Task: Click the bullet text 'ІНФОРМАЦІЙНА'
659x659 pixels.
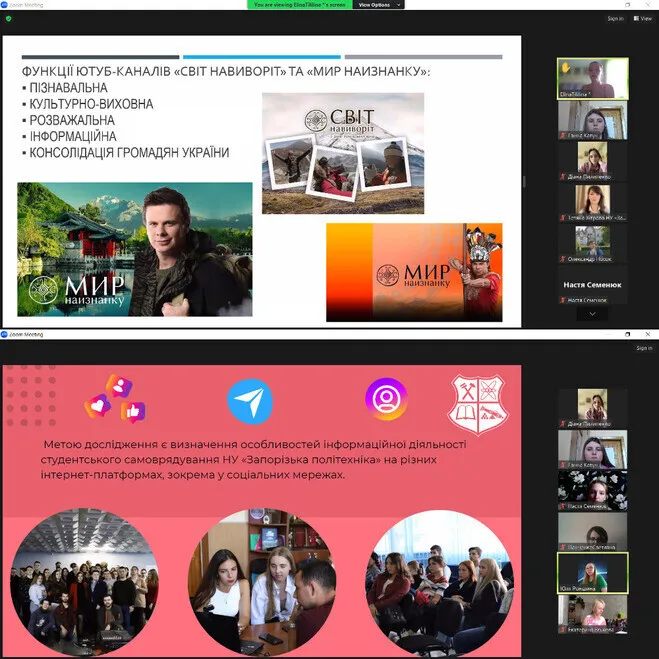Action: click(x=73, y=136)
